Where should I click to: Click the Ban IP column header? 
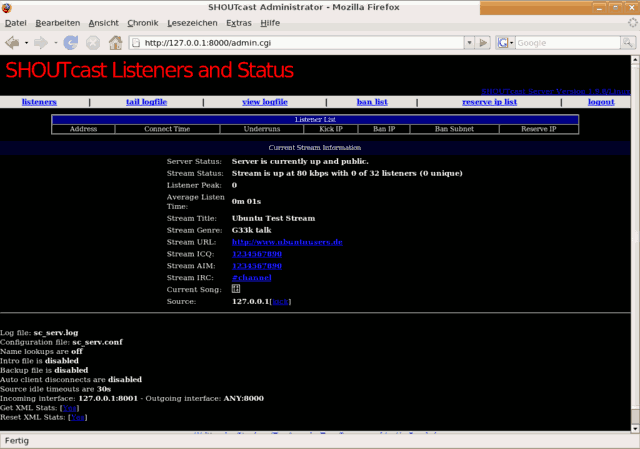click(x=384, y=129)
